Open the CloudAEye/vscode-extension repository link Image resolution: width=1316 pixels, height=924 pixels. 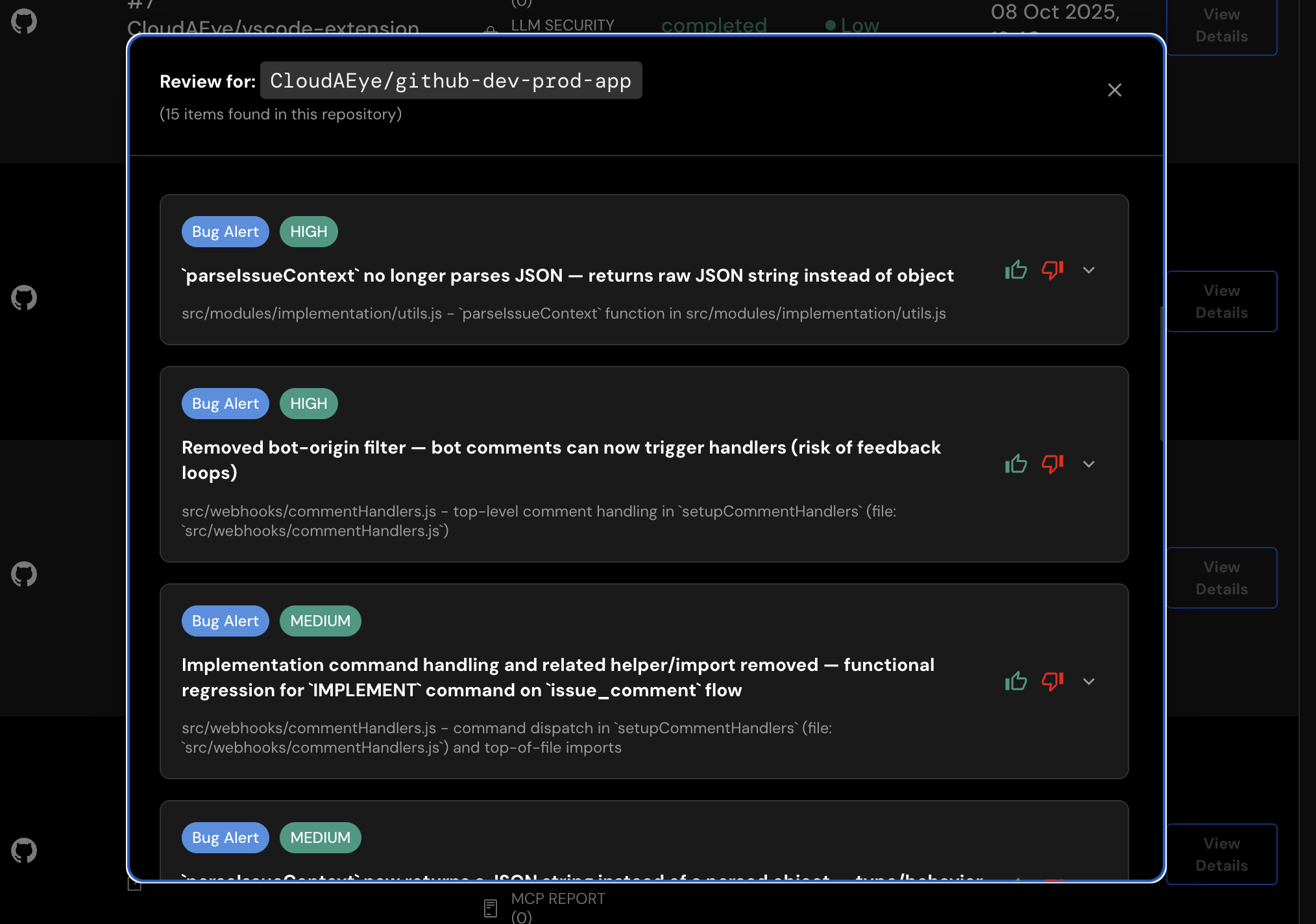(x=273, y=27)
